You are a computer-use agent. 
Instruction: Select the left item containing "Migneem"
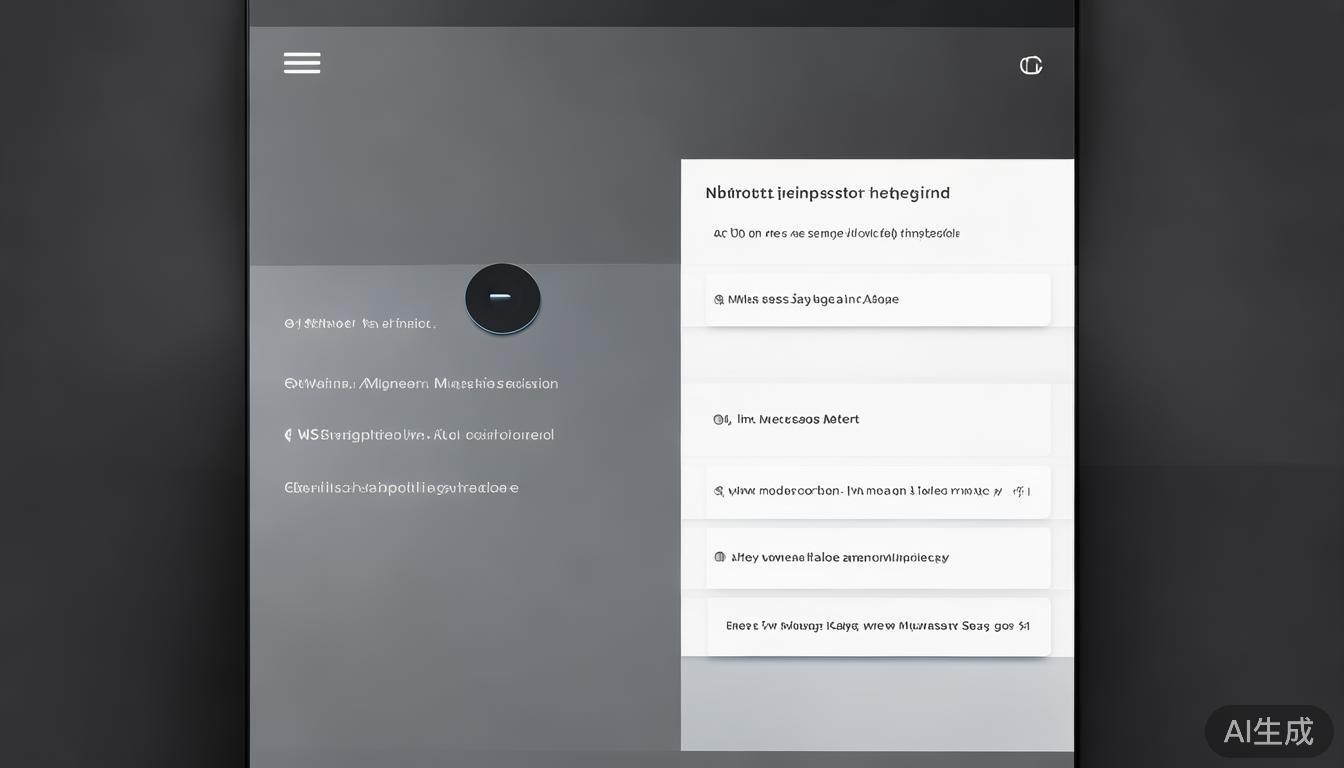click(421, 384)
